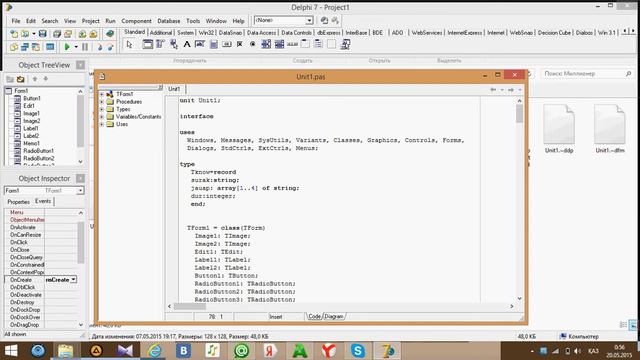Select the ComboBox component icon
Screen dimensions: 640x360
[279, 44]
